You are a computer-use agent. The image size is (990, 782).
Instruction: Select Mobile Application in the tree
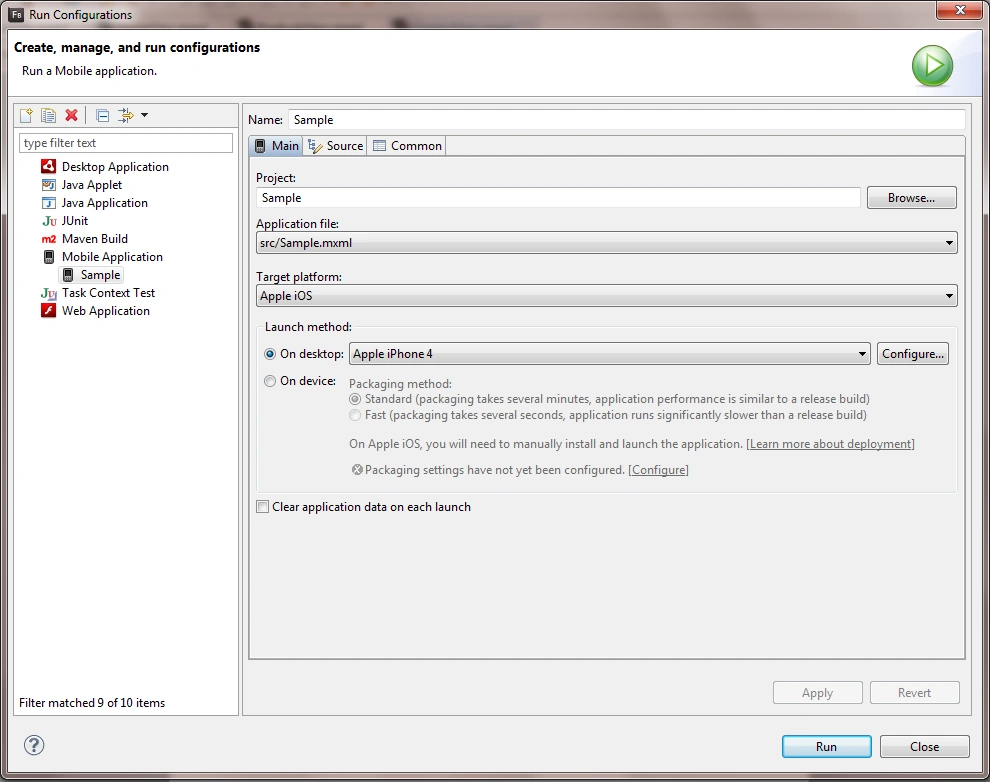112,257
